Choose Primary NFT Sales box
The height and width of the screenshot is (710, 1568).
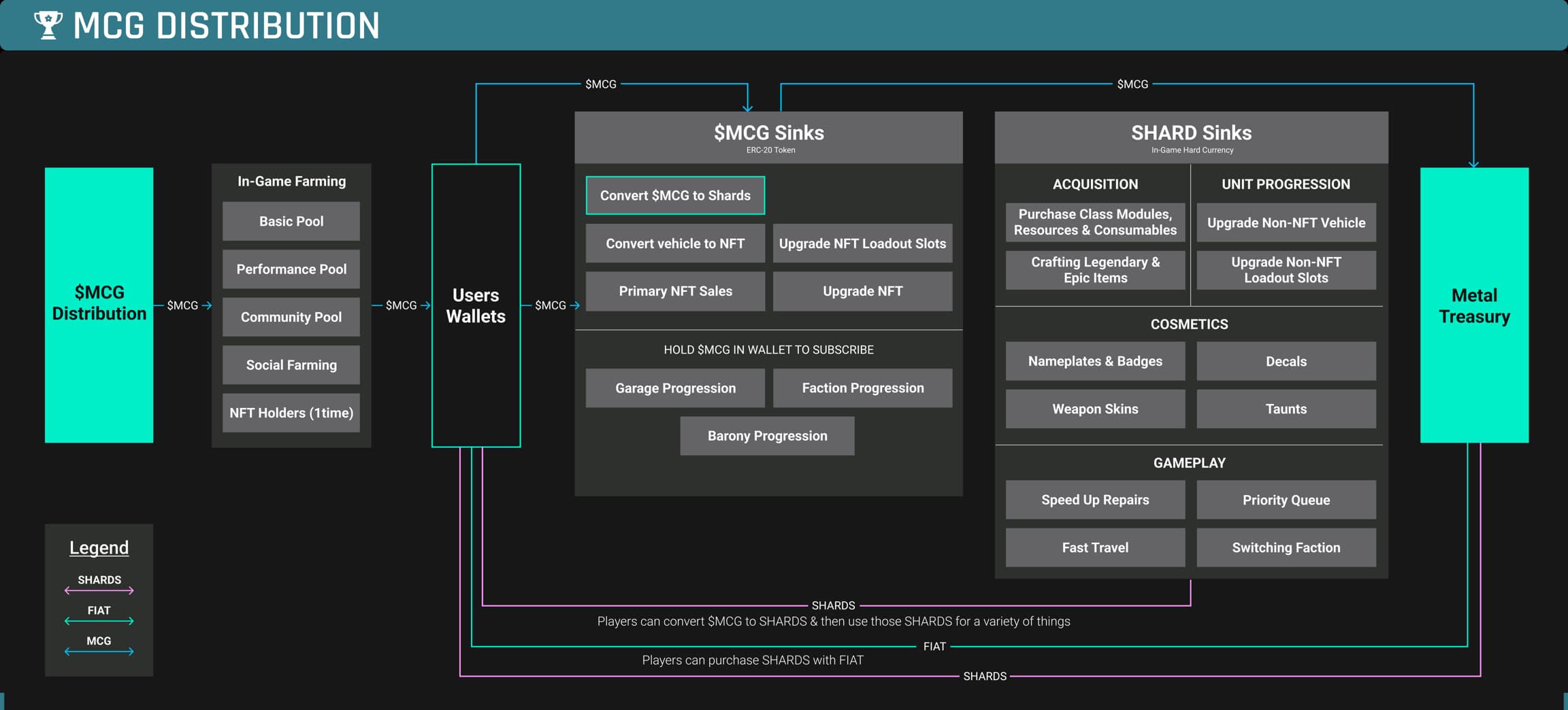(675, 291)
